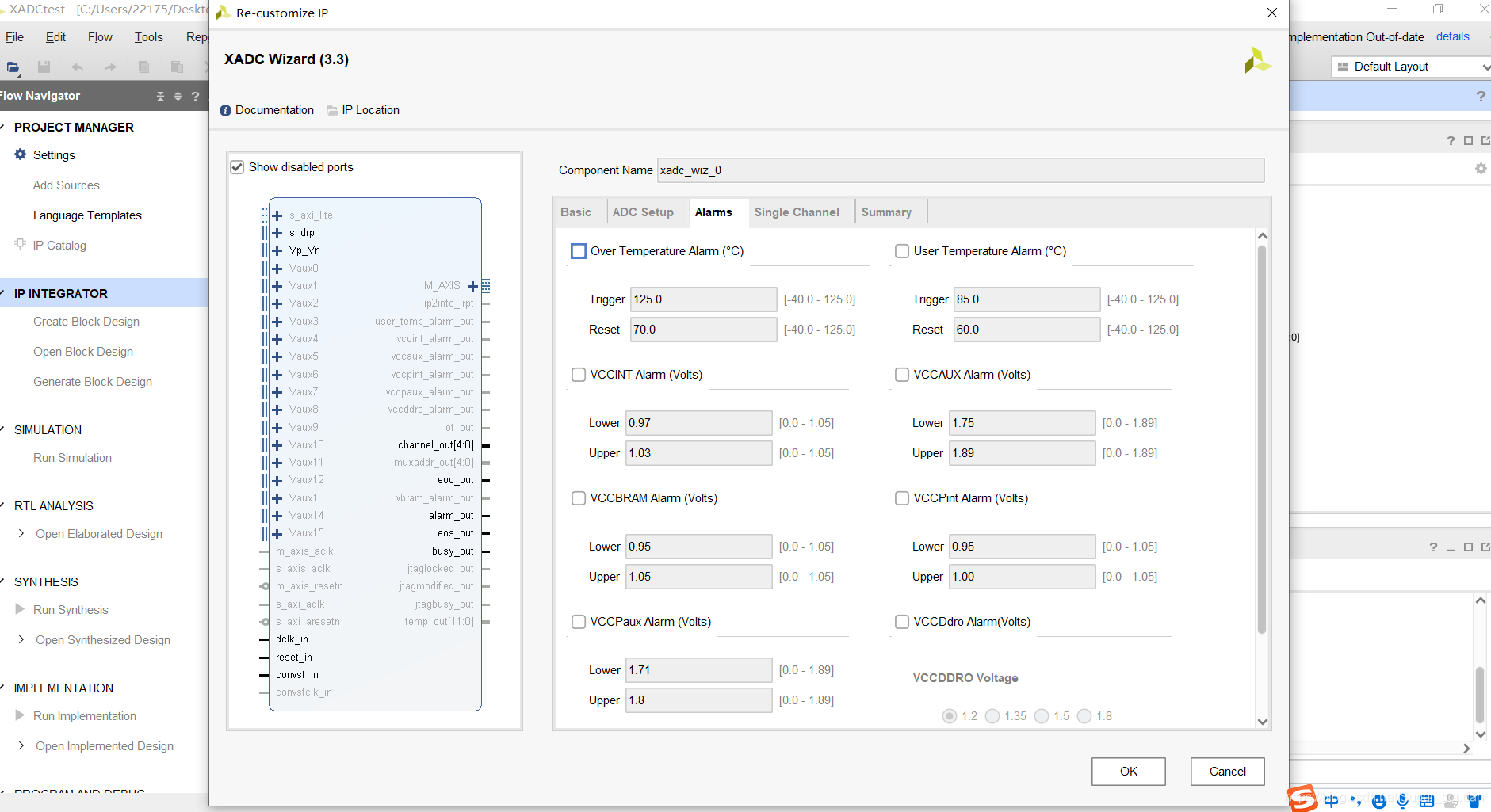Click the OK button
The height and width of the screenshot is (812, 1491).
(1129, 772)
